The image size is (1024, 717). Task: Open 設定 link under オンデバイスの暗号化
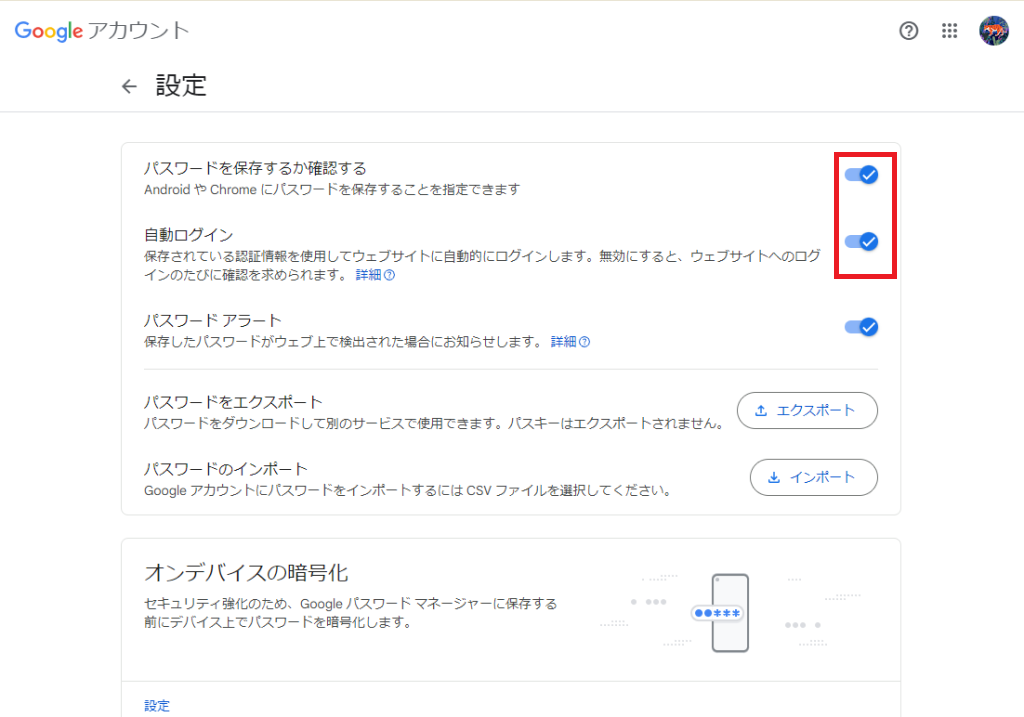[157, 705]
